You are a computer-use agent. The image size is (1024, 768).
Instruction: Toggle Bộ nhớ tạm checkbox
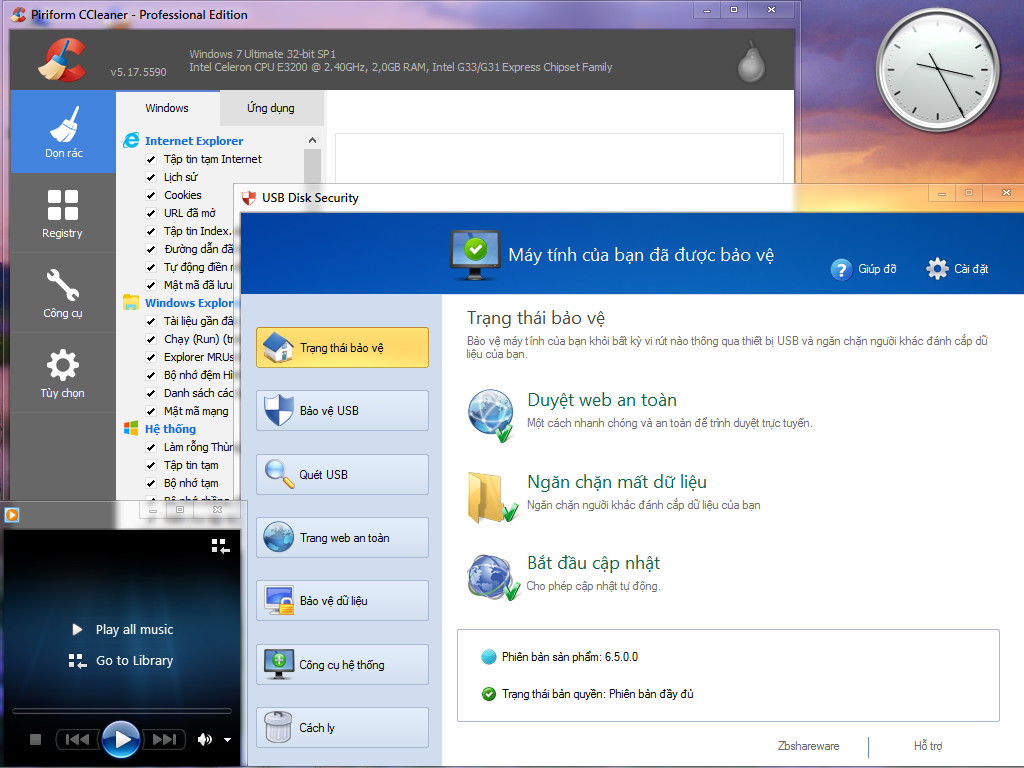click(x=151, y=483)
